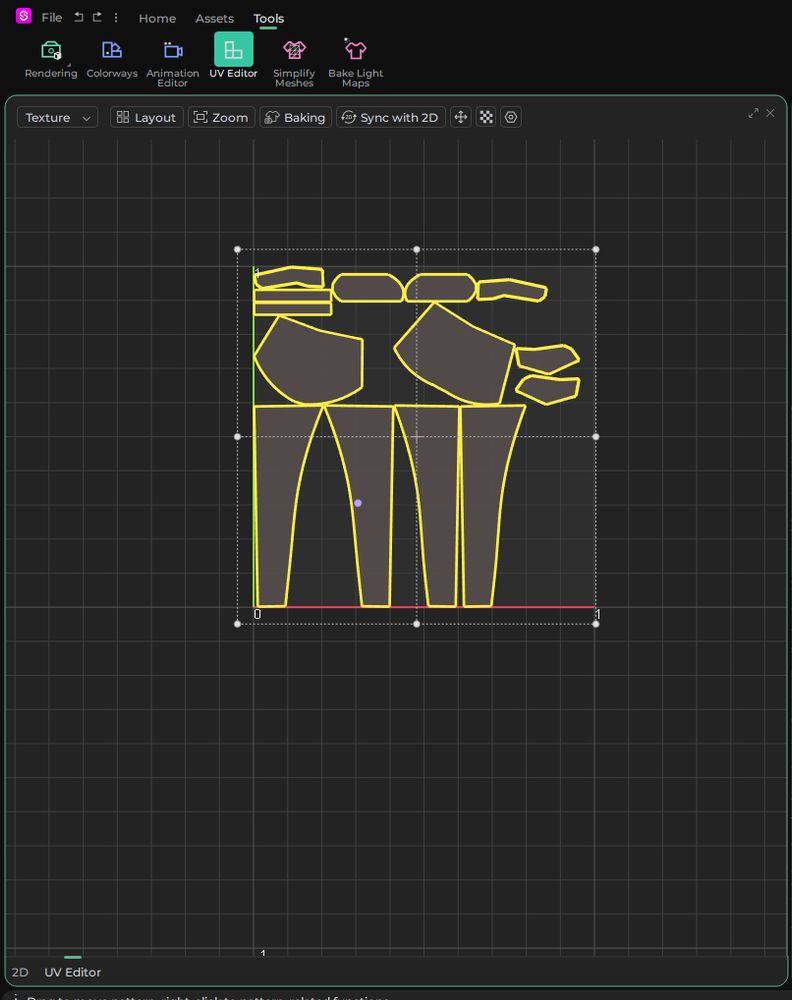The height and width of the screenshot is (1000, 792).
Task: Click Sync with 2D button
Action: (390, 117)
